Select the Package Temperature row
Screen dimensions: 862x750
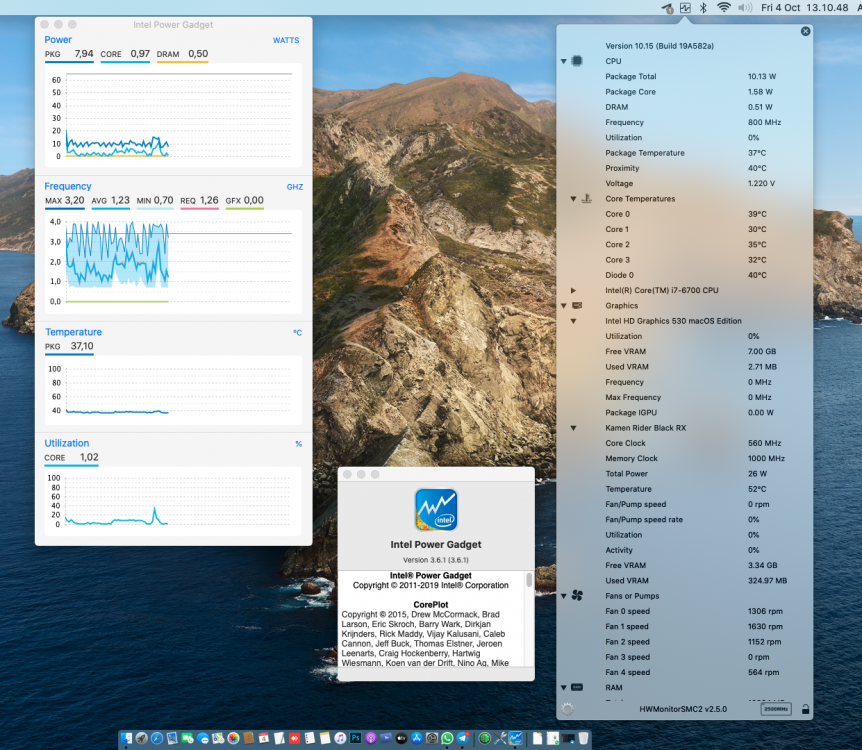click(684, 153)
